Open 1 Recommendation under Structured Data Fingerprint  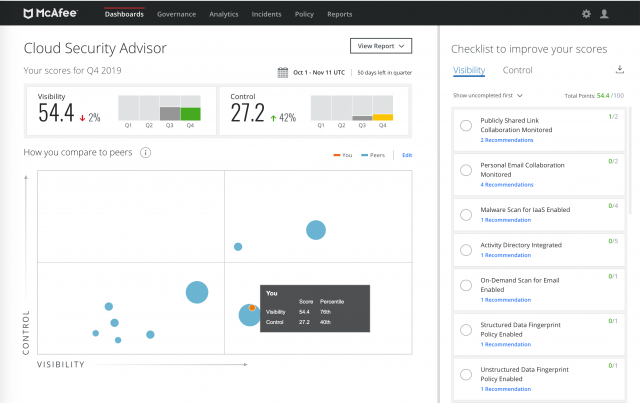tap(506, 344)
